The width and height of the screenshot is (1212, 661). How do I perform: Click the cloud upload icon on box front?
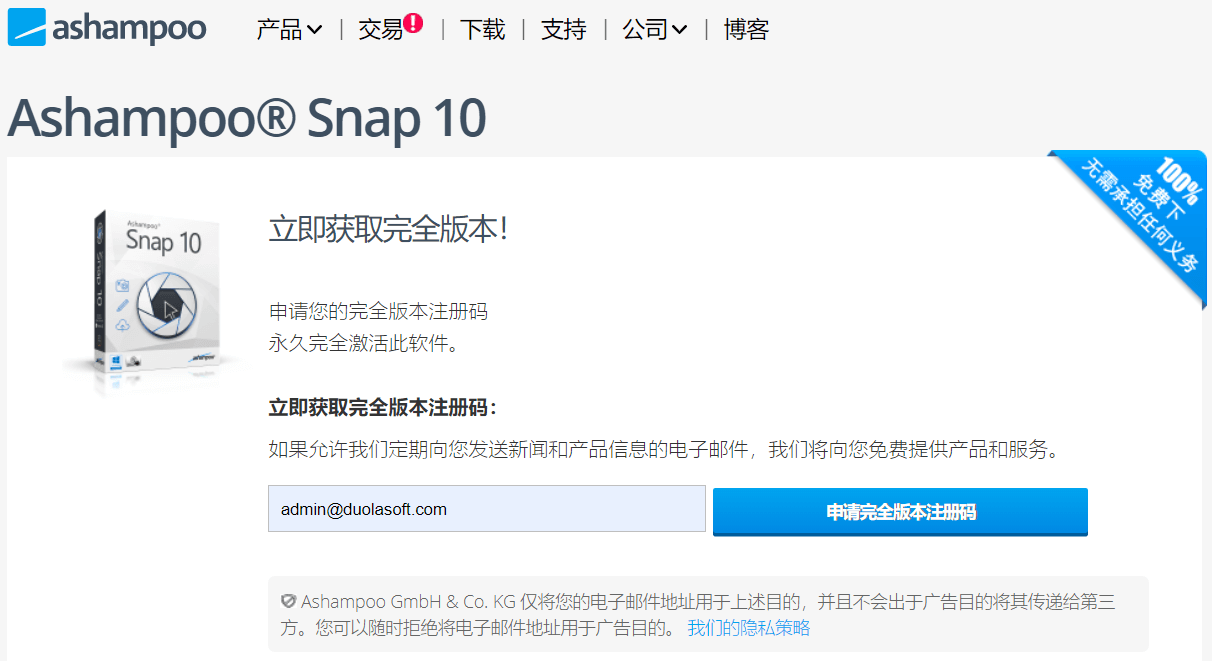click(x=122, y=325)
